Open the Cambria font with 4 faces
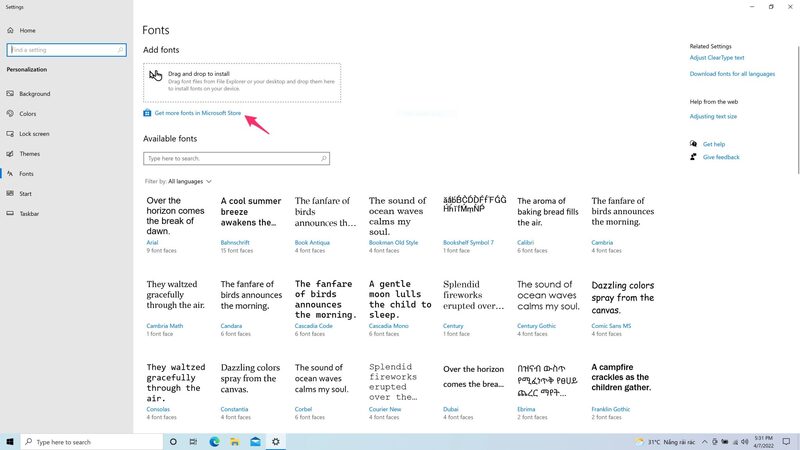800x450 pixels. coord(621,224)
